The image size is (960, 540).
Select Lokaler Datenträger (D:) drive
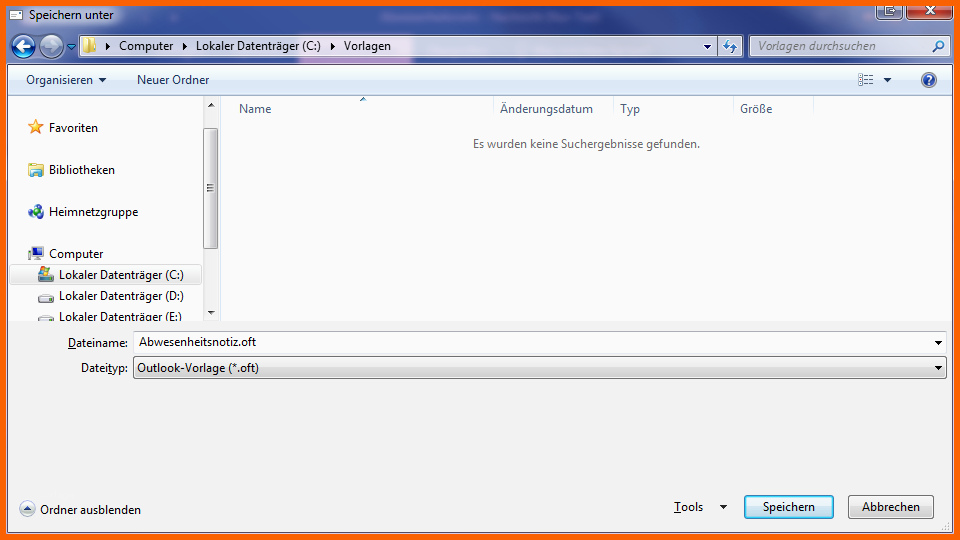tap(120, 296)
